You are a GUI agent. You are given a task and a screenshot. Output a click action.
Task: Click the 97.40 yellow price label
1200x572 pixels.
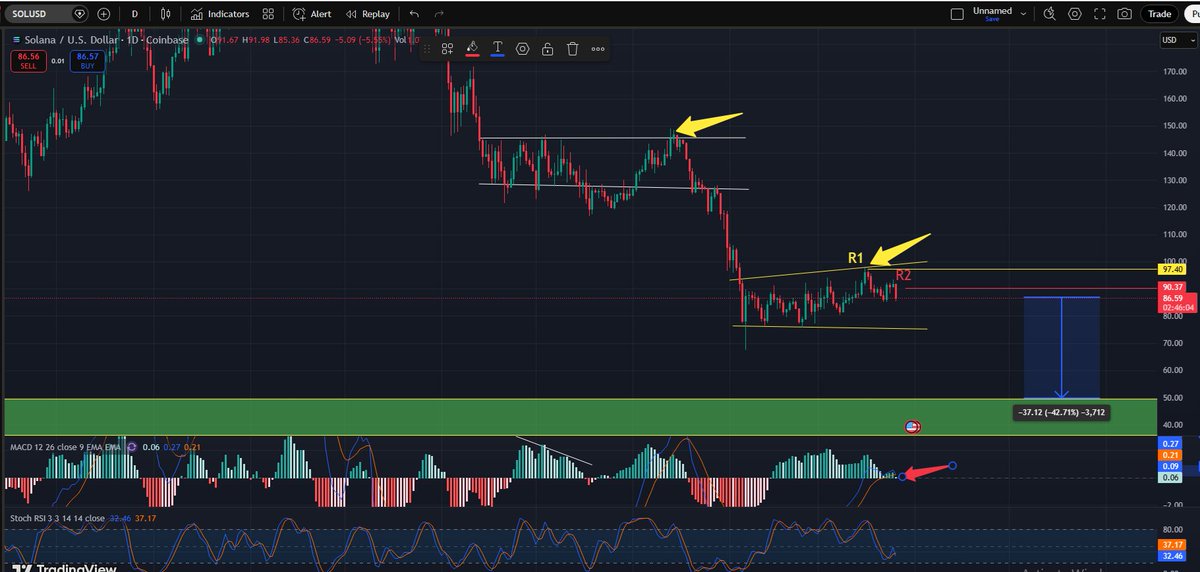click(1173, 270)
